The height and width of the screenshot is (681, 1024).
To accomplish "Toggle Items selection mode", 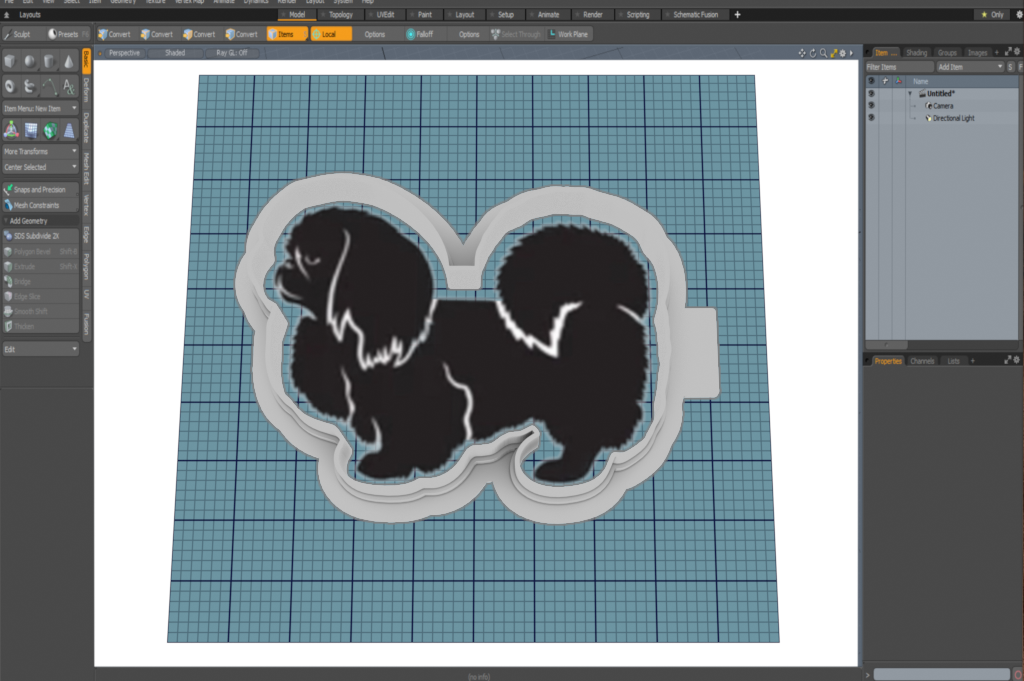I will 287,34.
